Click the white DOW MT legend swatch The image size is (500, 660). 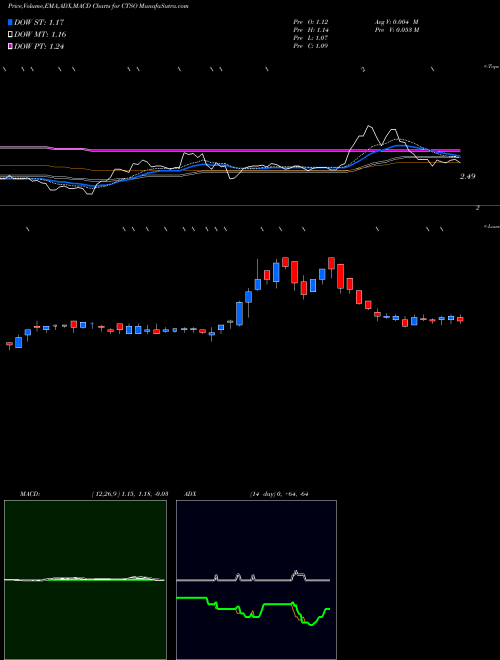point(11,35)
